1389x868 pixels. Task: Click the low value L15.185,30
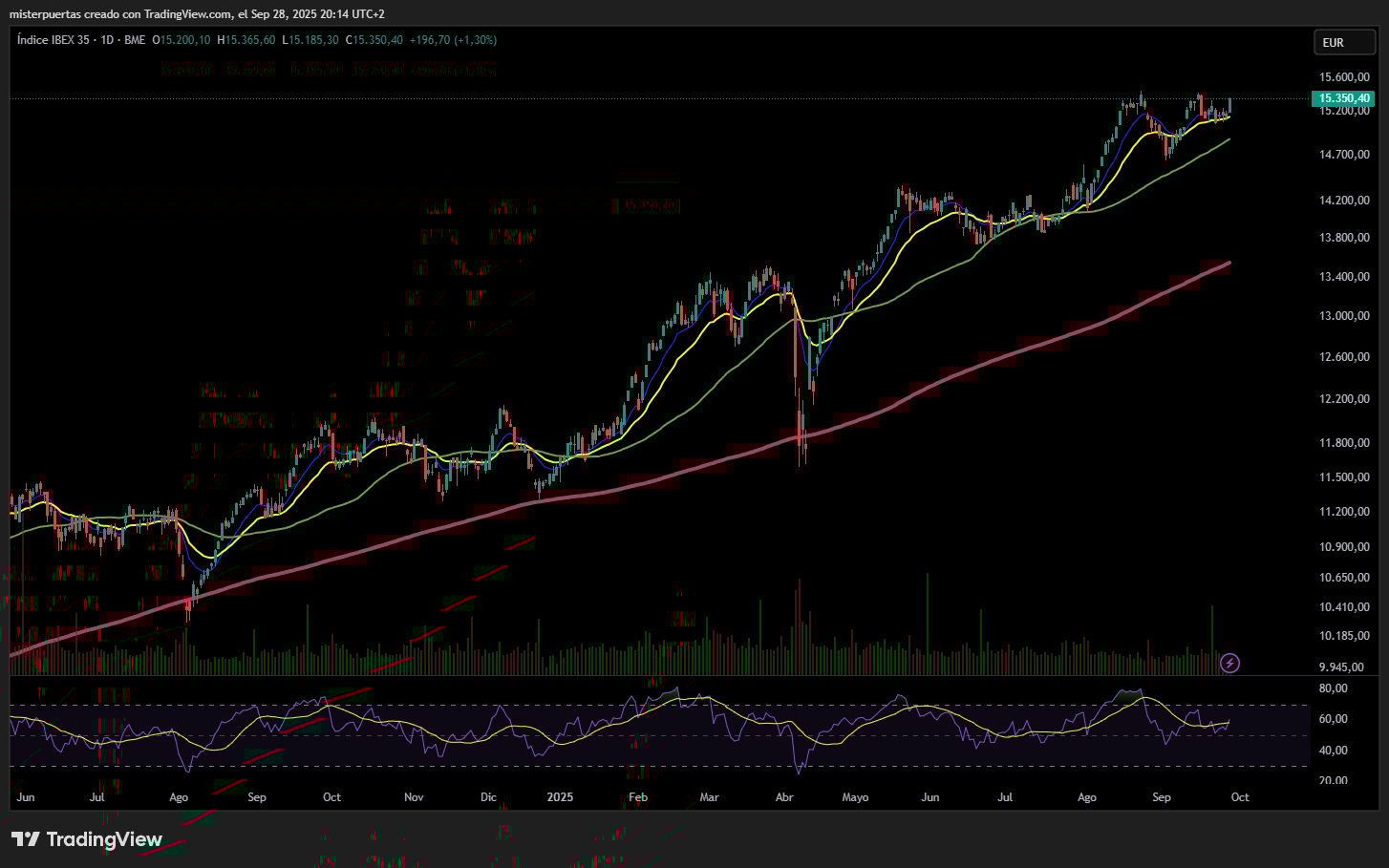tap(310, 40)
